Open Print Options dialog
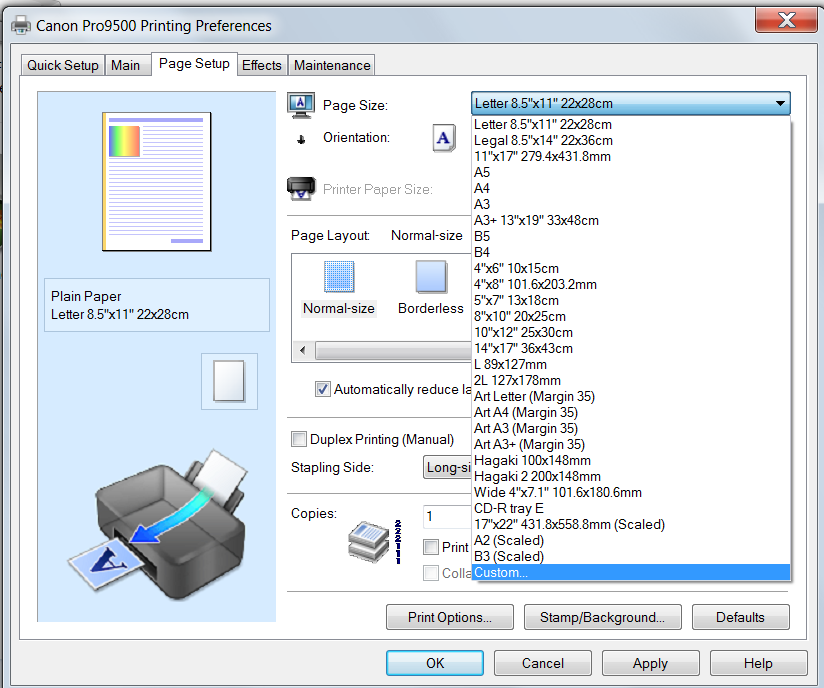The width and height of the screenshot is (824, 688). click(x=450, y=617)
